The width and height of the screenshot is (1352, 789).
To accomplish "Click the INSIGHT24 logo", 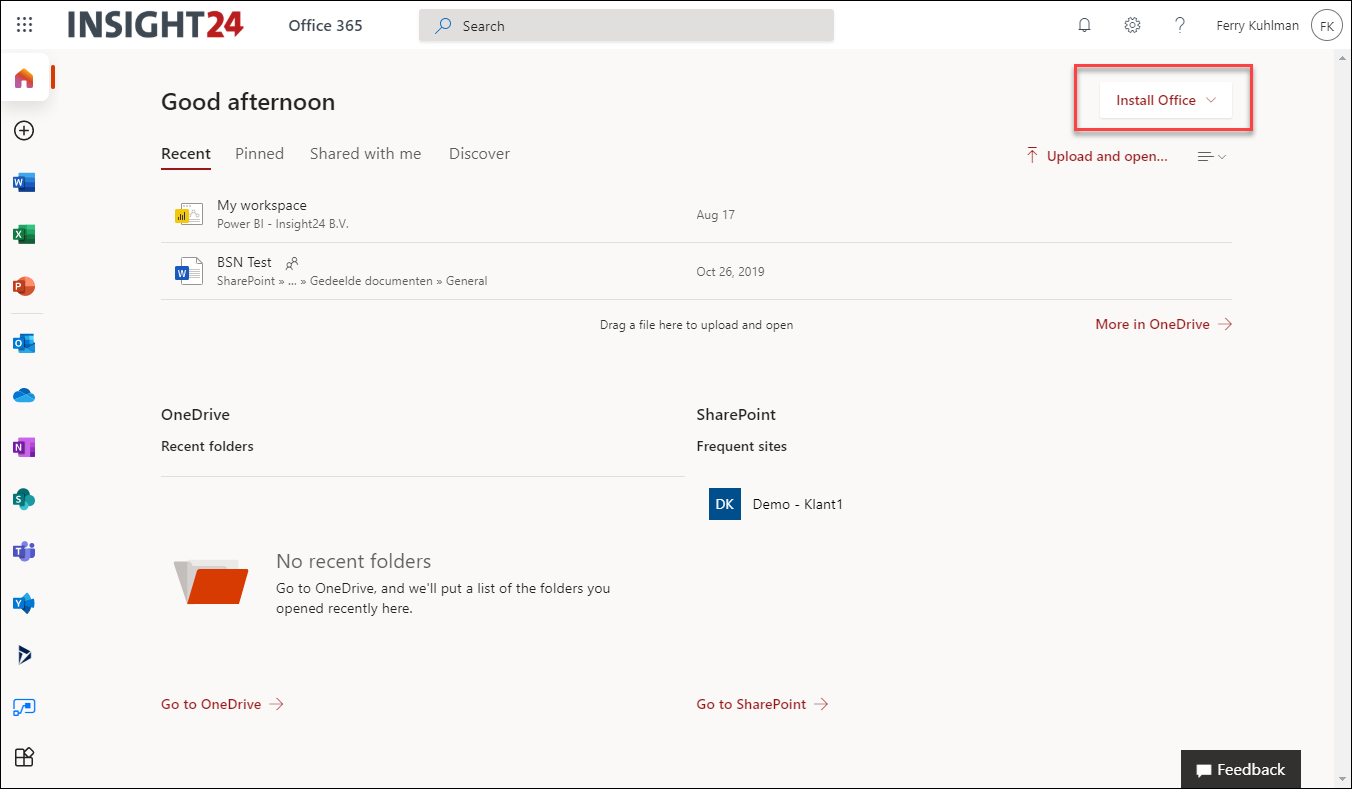I will click(156, 25).
